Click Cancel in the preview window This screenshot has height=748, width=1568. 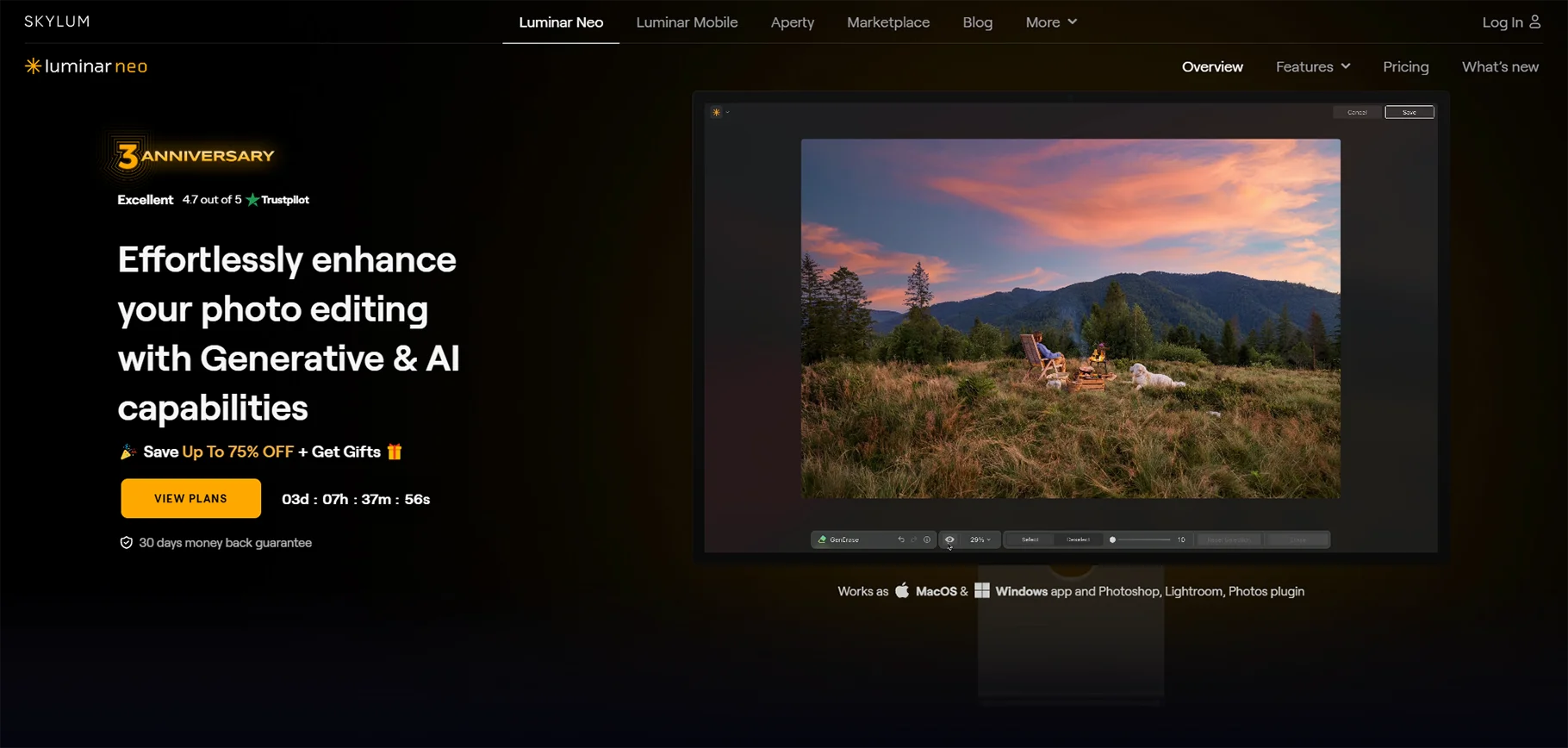[1357, 112]
